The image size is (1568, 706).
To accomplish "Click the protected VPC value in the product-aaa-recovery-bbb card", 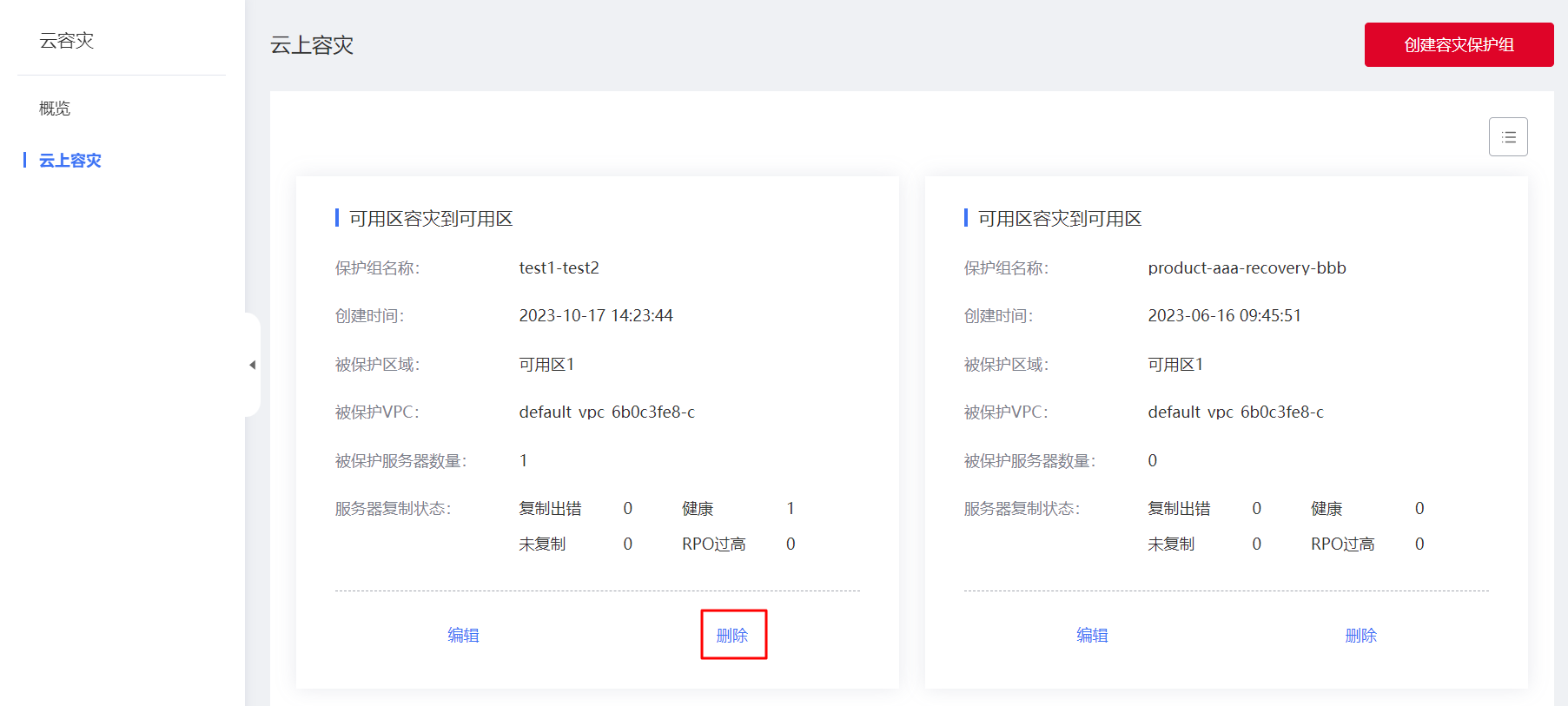I will [x=1235, y=412].
